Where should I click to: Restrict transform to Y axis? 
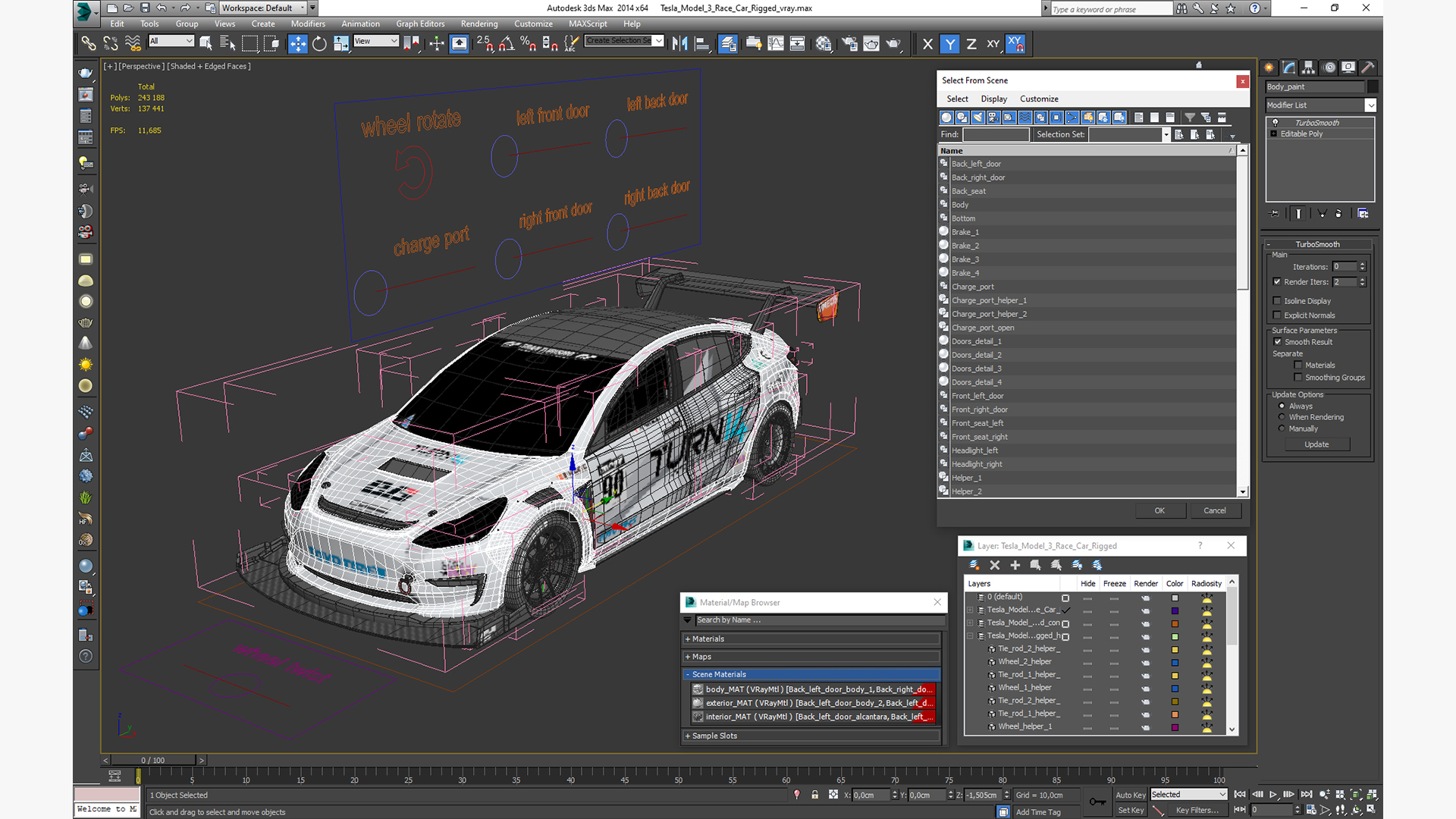[x=949, y=44]
